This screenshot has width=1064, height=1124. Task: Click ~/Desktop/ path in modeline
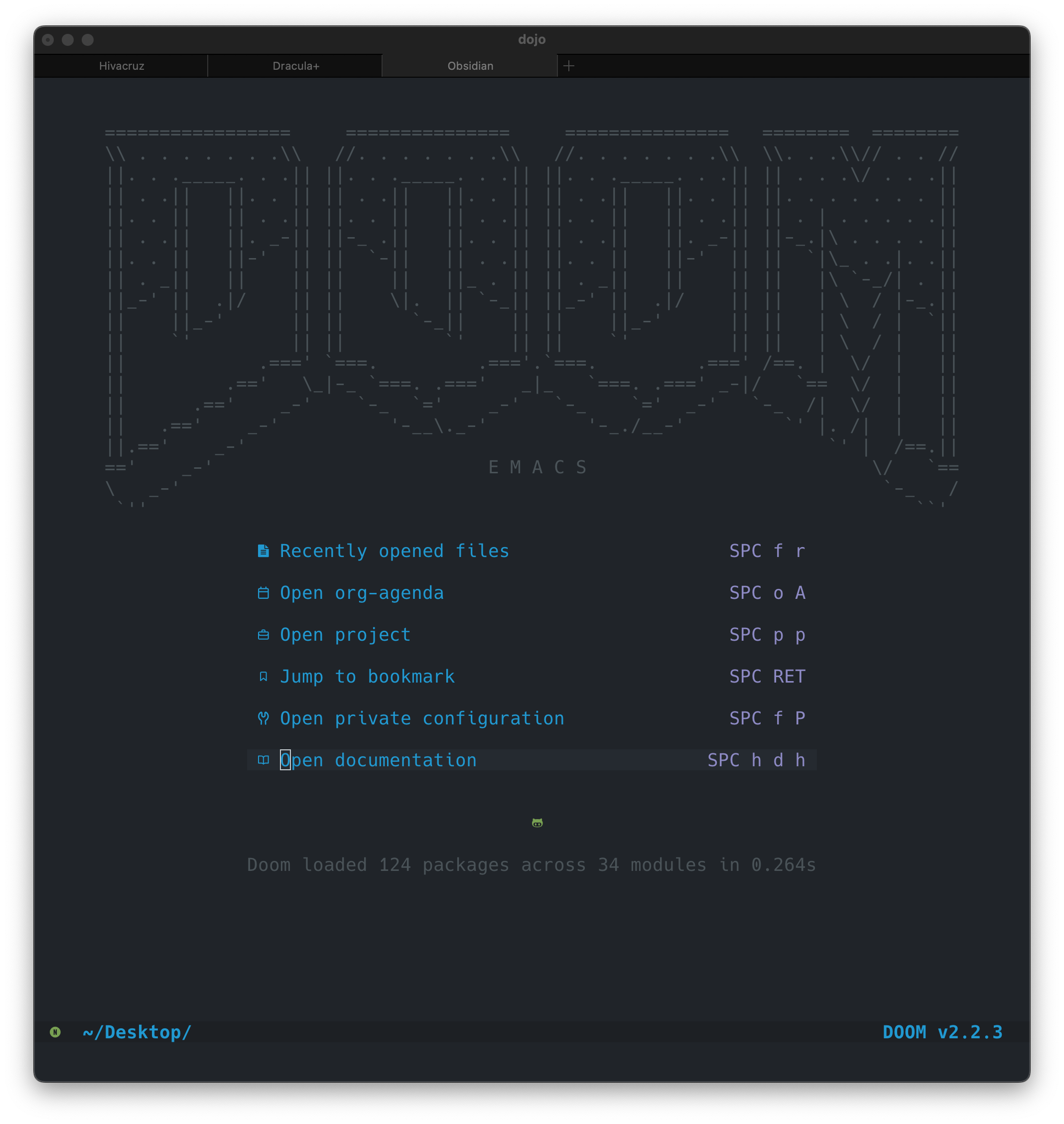pos(137,1031)
